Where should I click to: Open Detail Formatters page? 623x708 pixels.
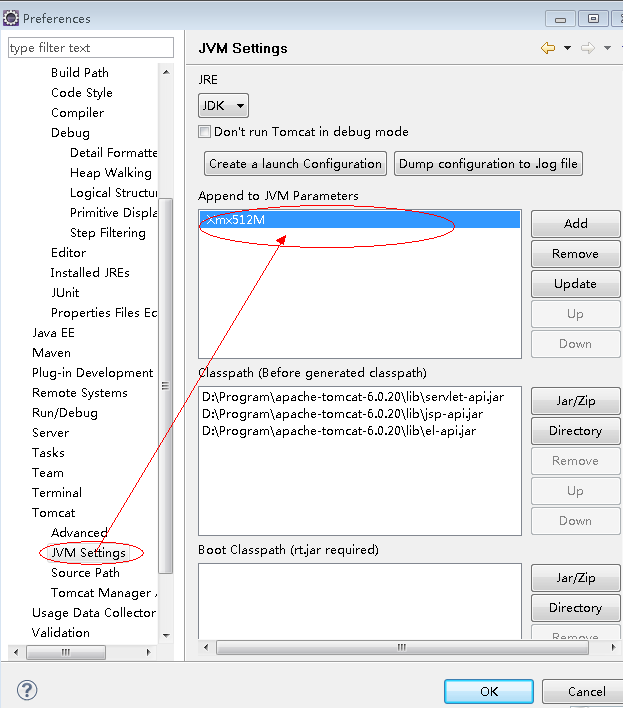click(114, 153)
